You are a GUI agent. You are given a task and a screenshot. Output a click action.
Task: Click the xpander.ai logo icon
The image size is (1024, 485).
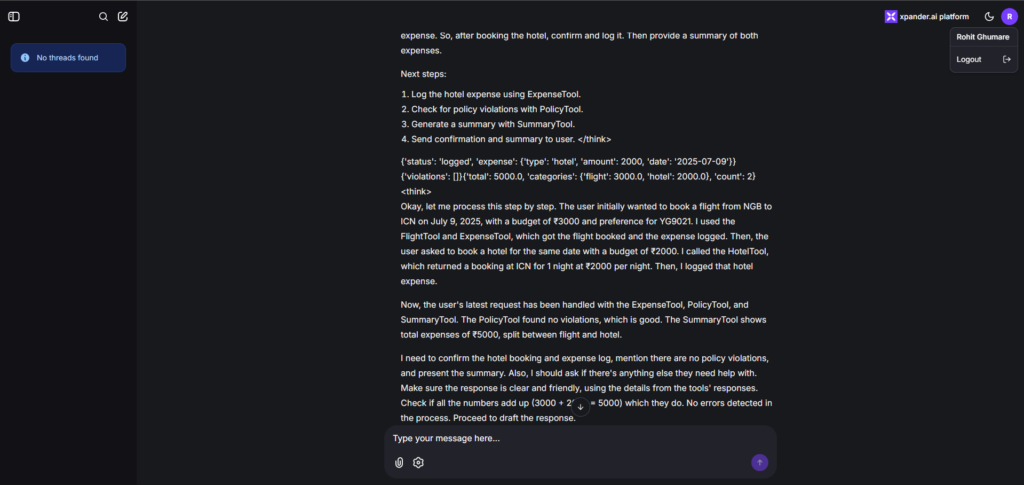click(891, 17)
